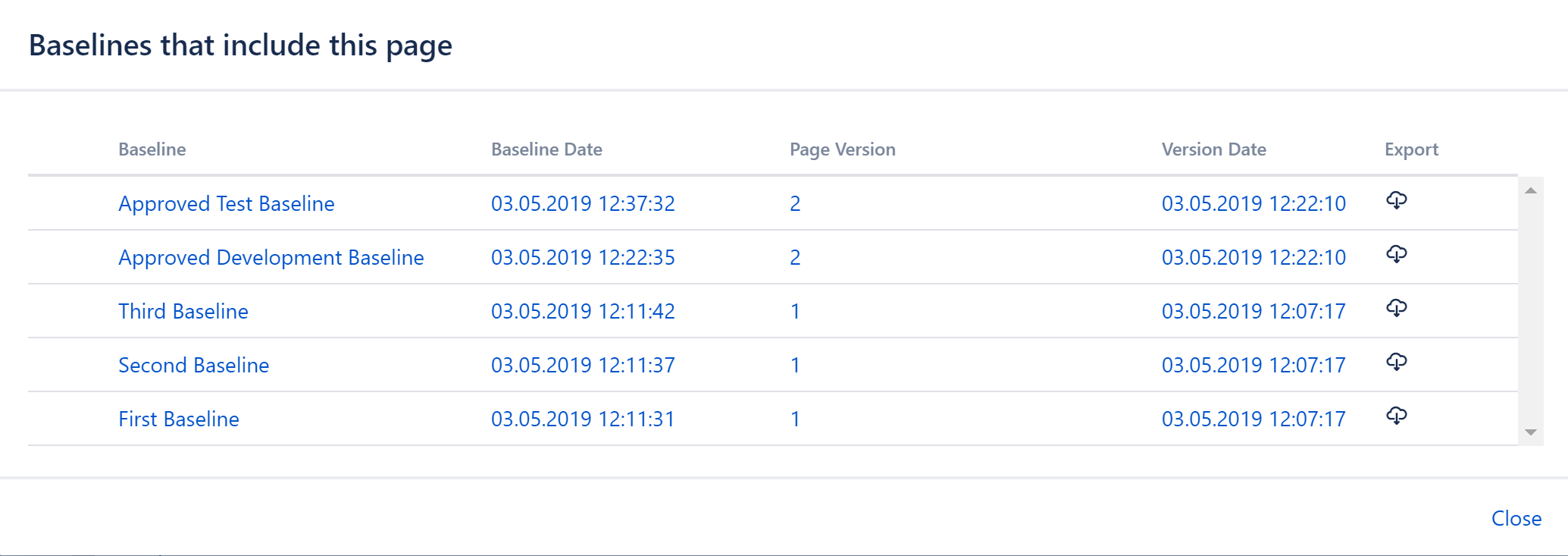Image resolution: width=1568 pixels, height=556 pixels.
Task: Click export icon for Approved Development Baseline
Action: (x=1396, y=255)
